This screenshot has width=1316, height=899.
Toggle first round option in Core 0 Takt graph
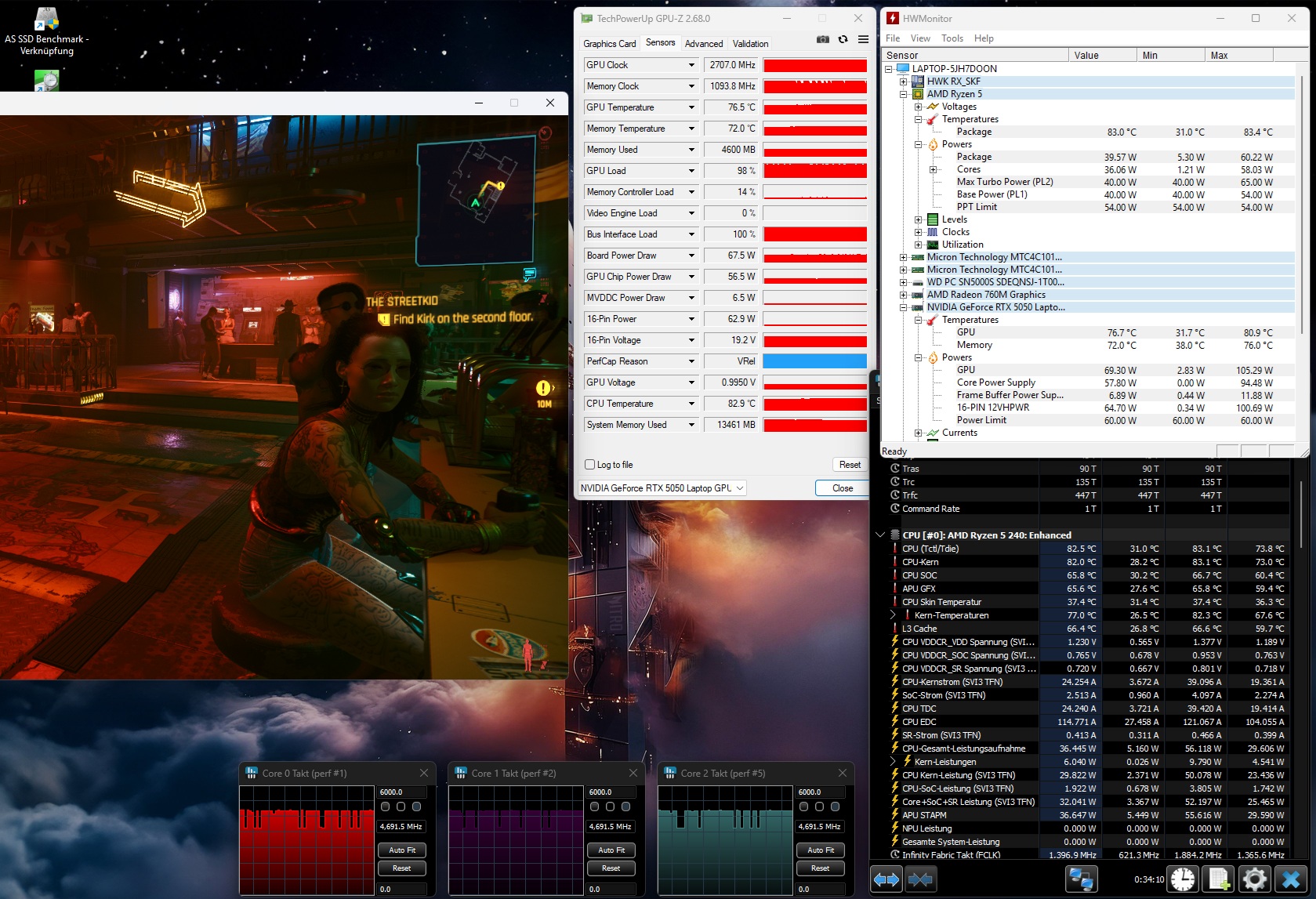click(385, 807)
